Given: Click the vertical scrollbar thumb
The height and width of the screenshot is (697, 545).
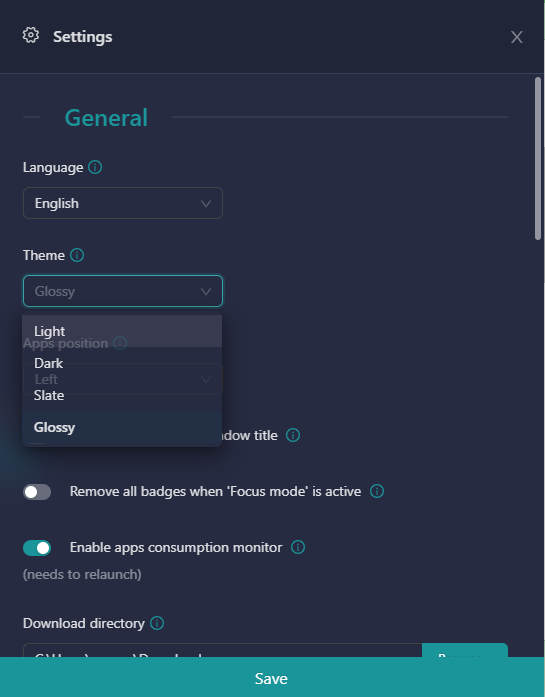Looking at the screenshot, I should [x=538, y=158].
